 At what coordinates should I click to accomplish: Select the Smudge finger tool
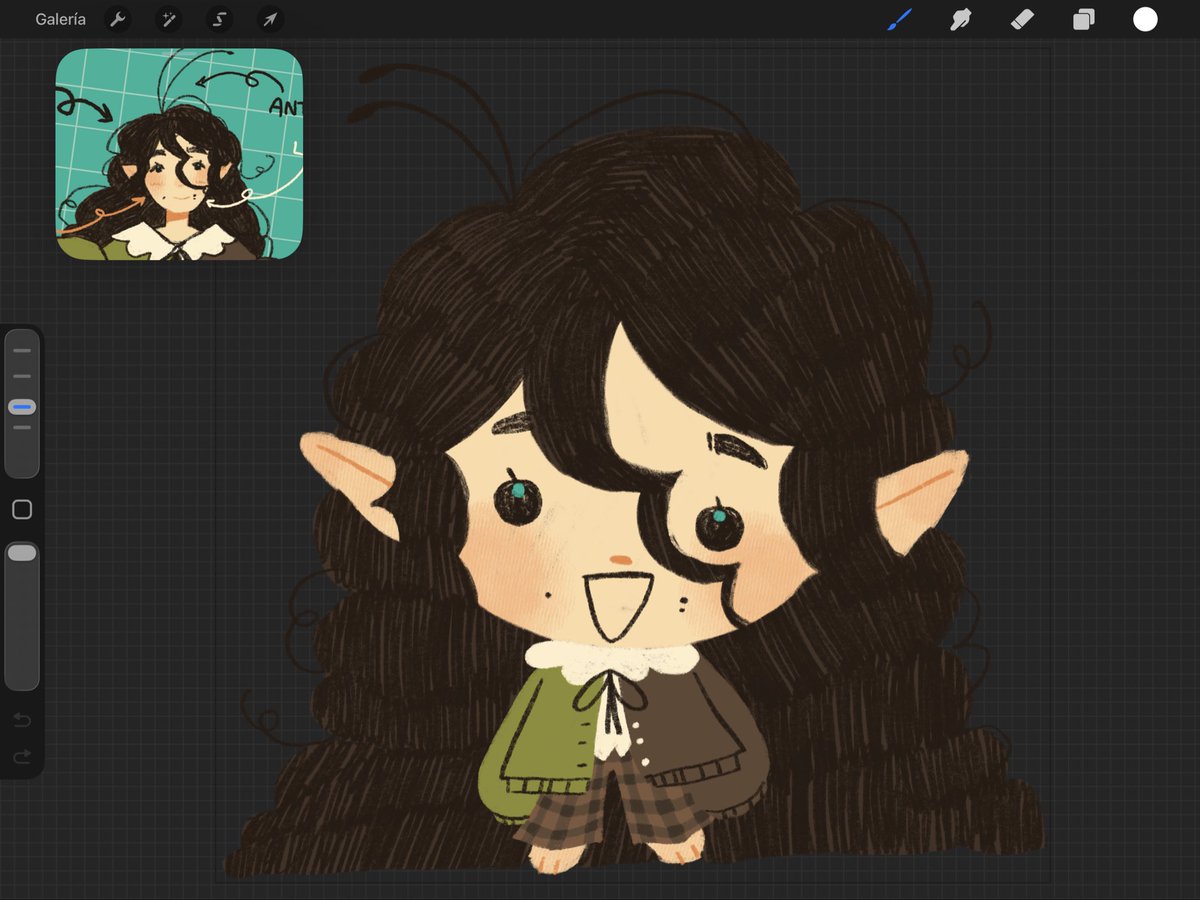(x=961, y=19)
